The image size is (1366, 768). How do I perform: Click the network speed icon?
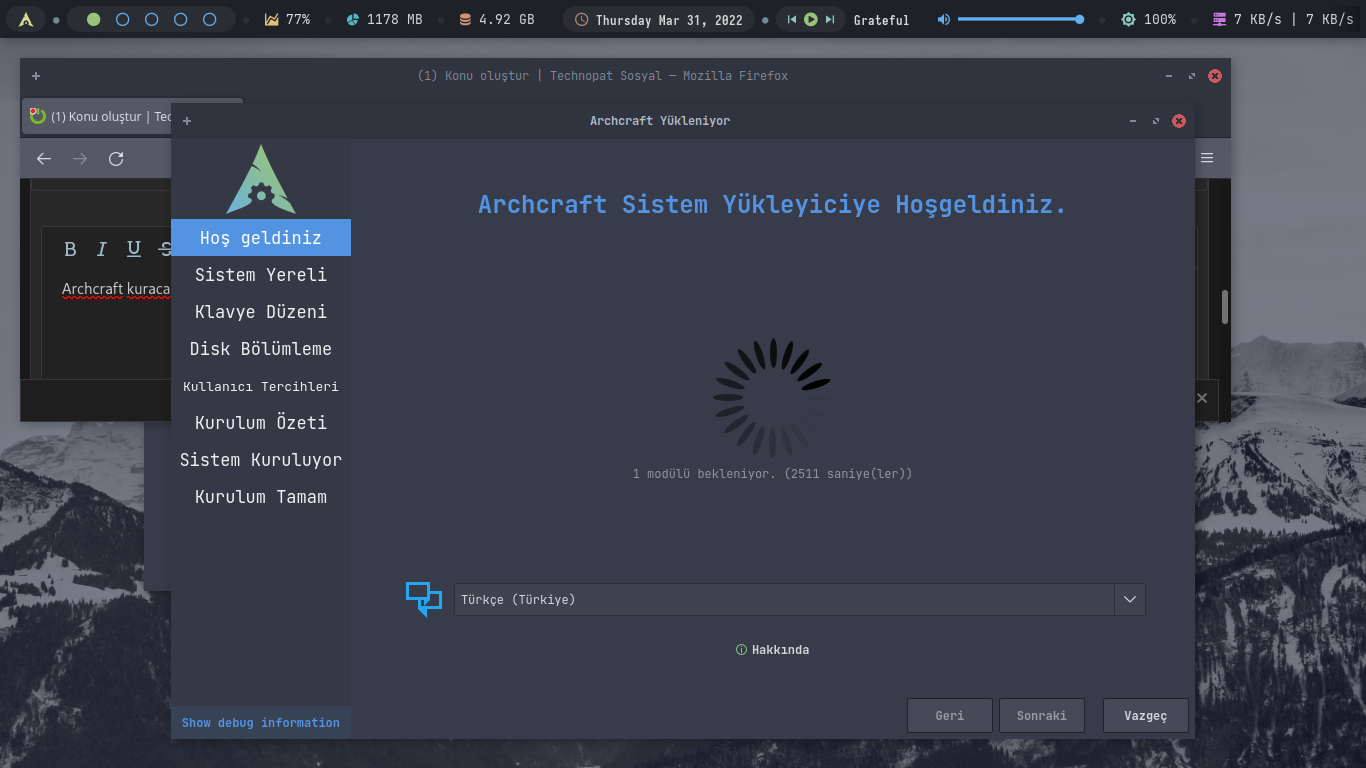(1219, 19)
